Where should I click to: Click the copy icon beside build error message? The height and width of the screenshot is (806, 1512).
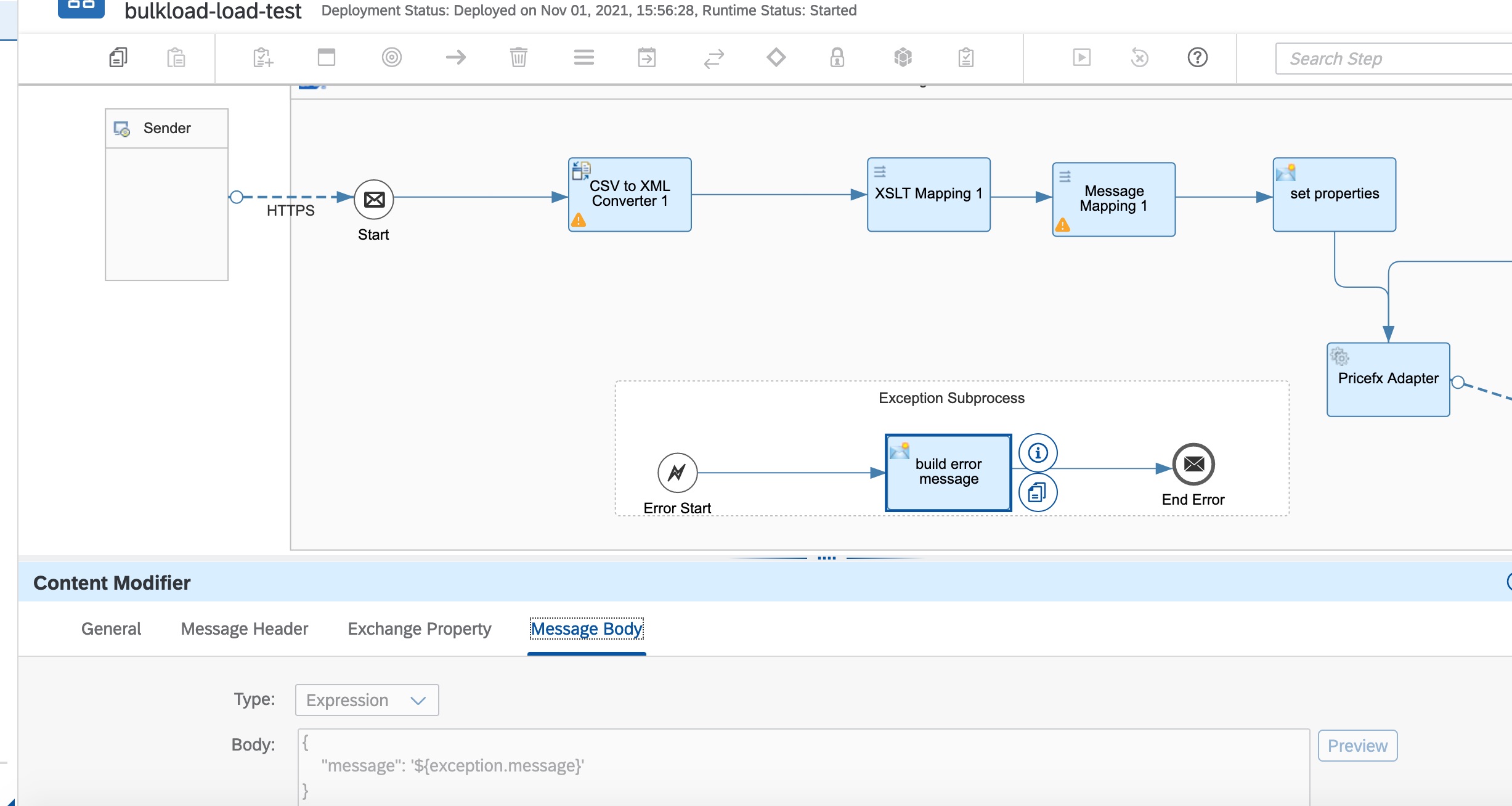pyautogui.click(x=1038, y=493)
